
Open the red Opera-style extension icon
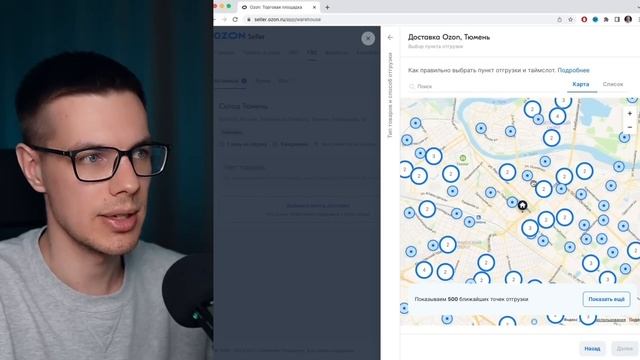[x=584, y=20]
